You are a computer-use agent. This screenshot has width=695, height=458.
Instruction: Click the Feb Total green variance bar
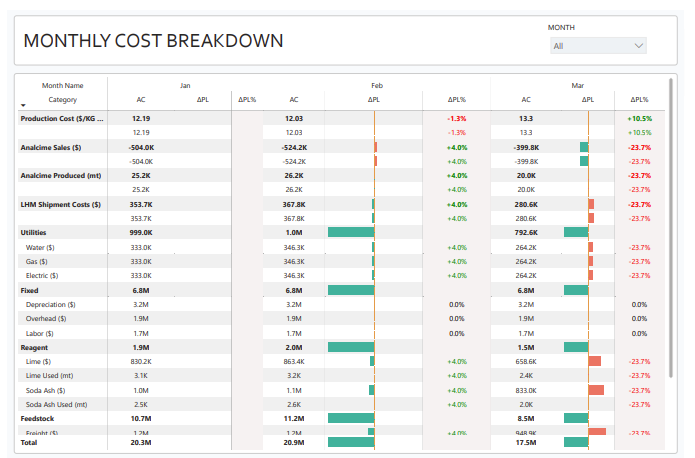pyautogui.click(x=351, y=442)
